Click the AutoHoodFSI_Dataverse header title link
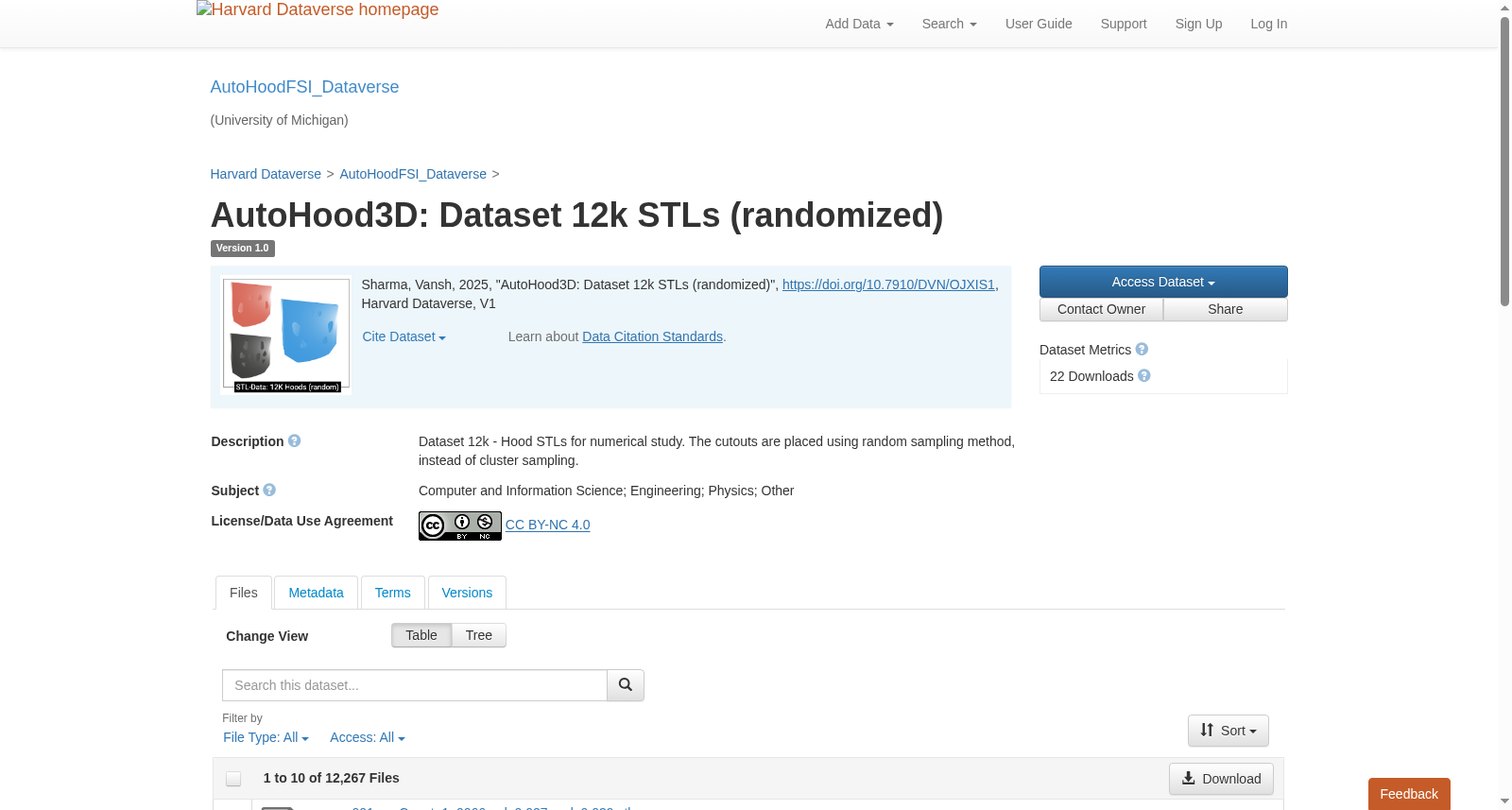The height and width of the screenshot is (810, 1512). 304,87
